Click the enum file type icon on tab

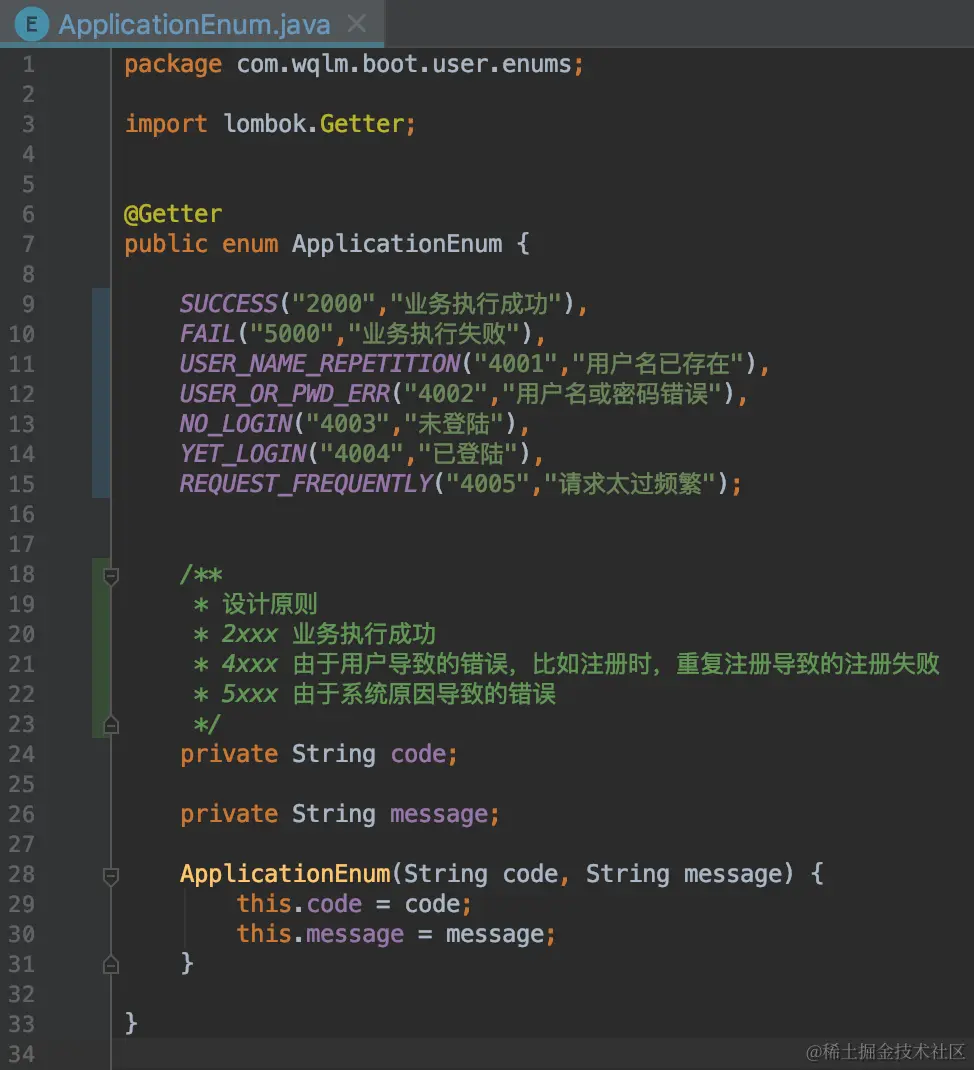coord(31,25)
